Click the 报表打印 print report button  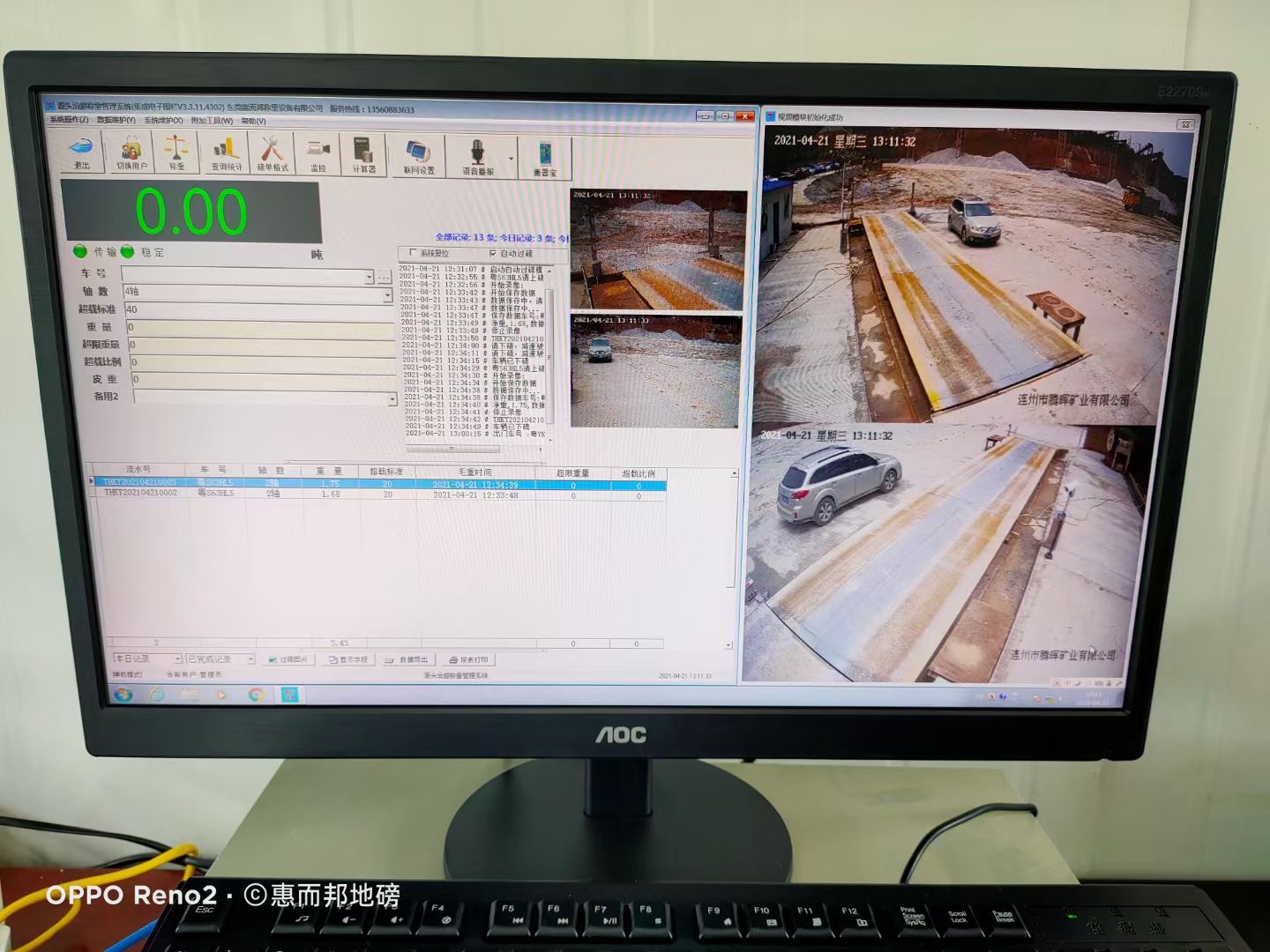[x=468, y=659]
